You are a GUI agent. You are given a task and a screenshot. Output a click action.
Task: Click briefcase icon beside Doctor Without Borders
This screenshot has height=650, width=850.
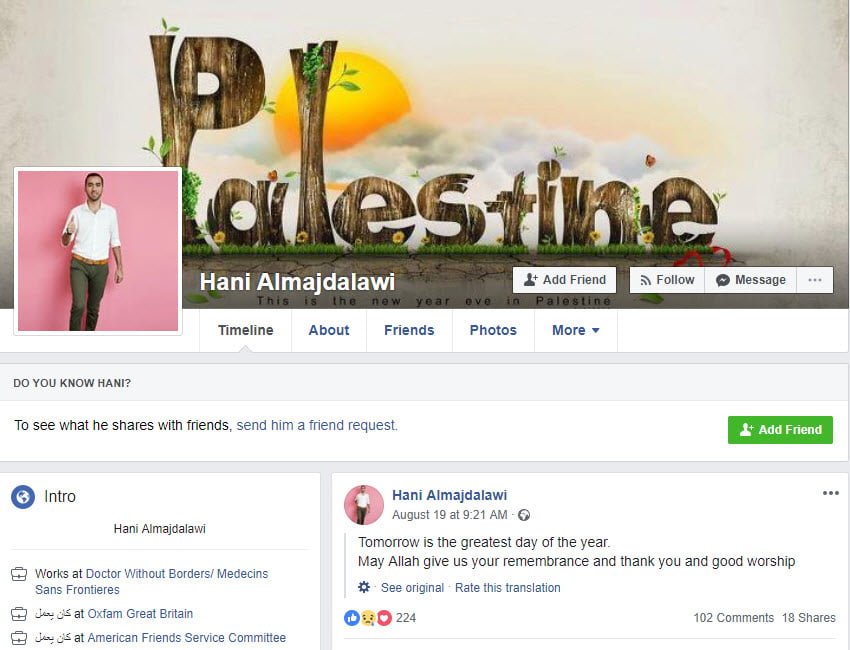coord(19,574)
